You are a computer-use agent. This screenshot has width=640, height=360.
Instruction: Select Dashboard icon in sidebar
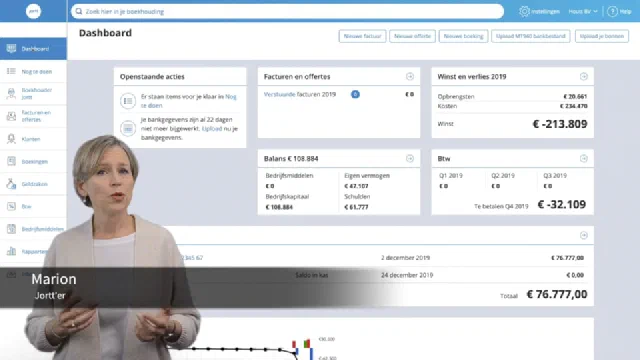[x=11, y=49]
